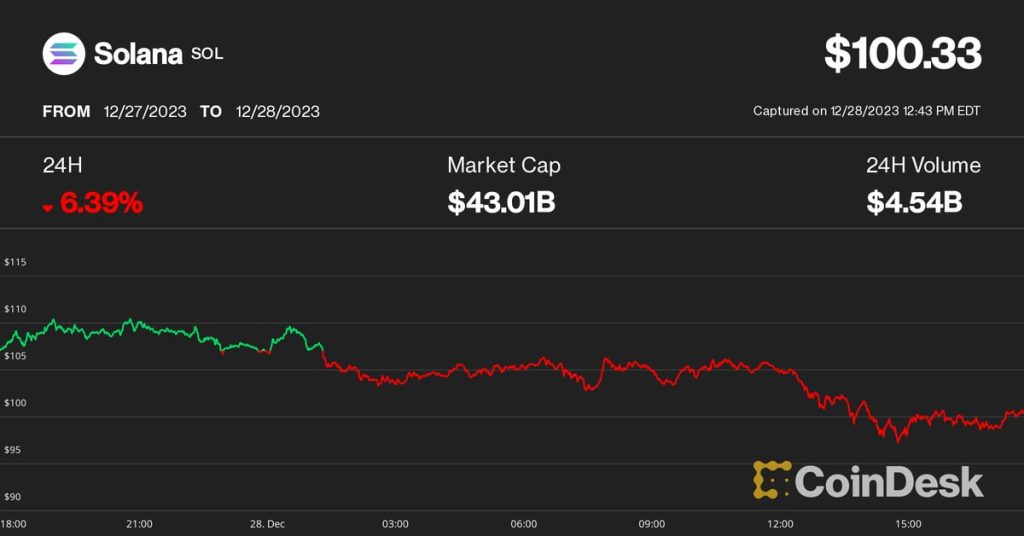This screenshot has width=1024, height=536.
Task: Click the capture timestamp text
Action: tap(866, 111)
